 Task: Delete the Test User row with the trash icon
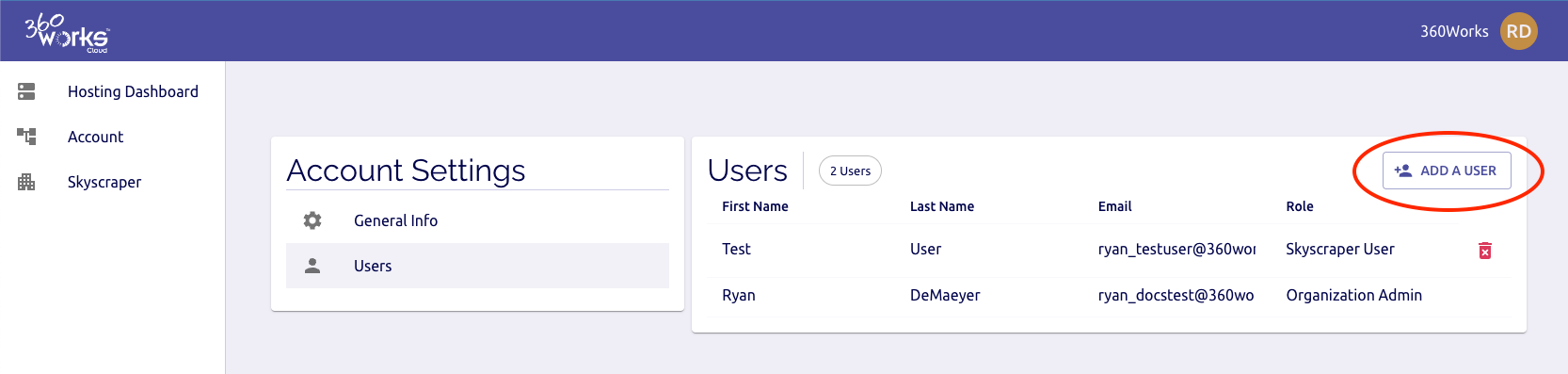[1485, 250]
